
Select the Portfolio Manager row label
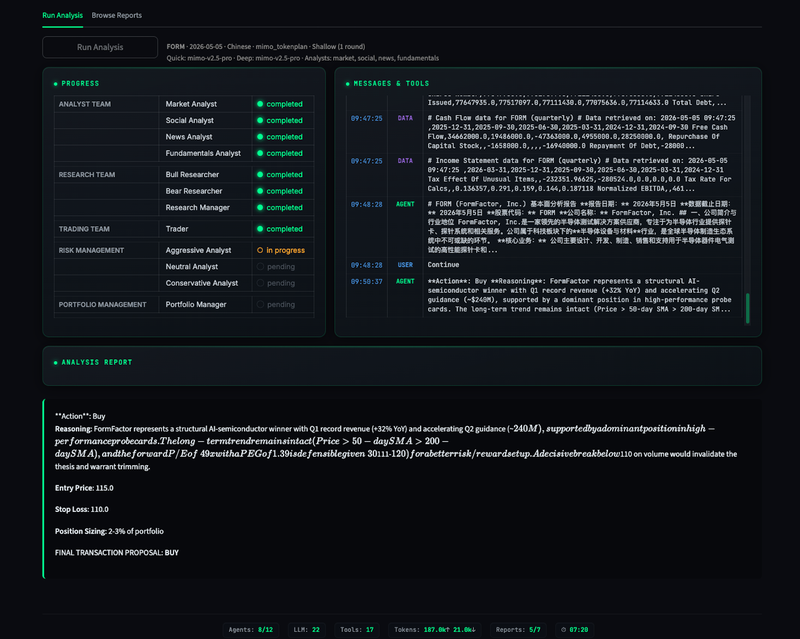coord(196,304)
